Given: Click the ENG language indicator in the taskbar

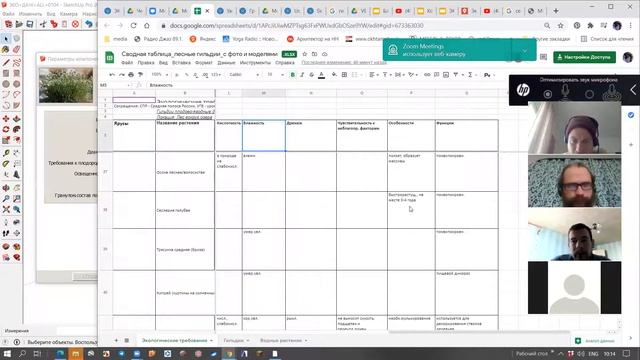Looking at the screenshot, I should click(593, 354).
